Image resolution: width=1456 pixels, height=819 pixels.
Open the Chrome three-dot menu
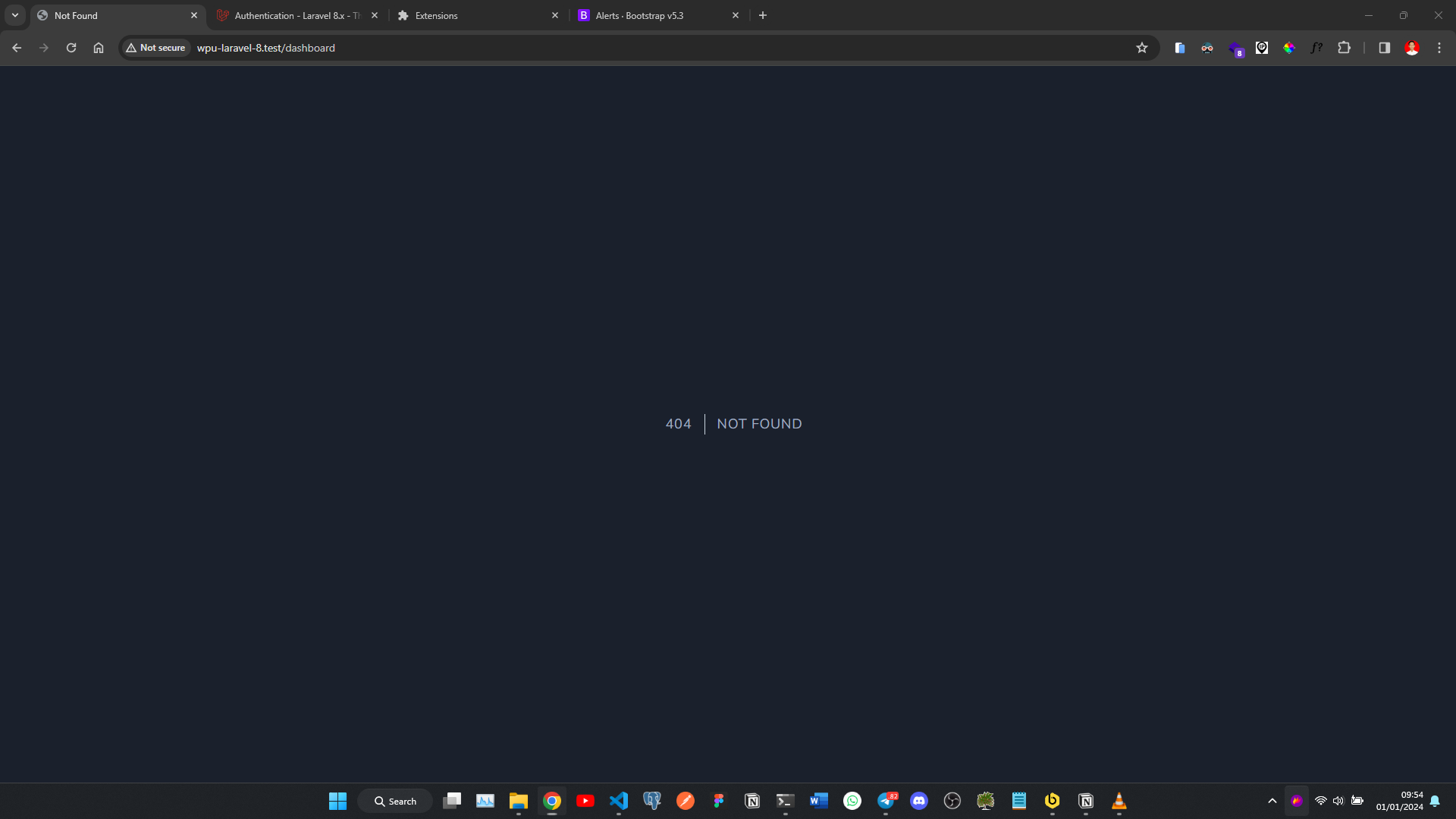(x=1439, y=48)
